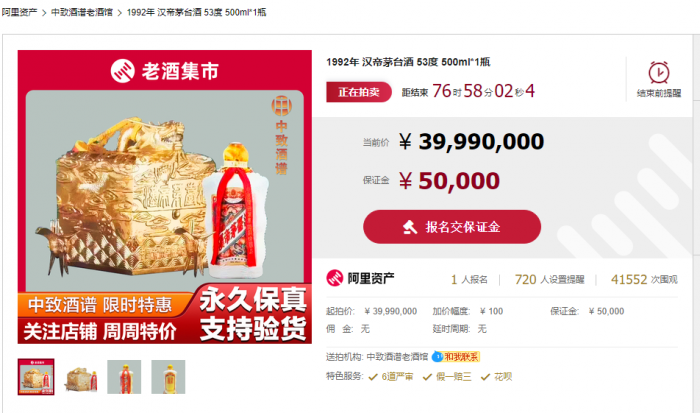The width and height of the screenshot is (700, 413).
Task: Click 结束前提醒 reminder text
Action: [x=659, y=93]
